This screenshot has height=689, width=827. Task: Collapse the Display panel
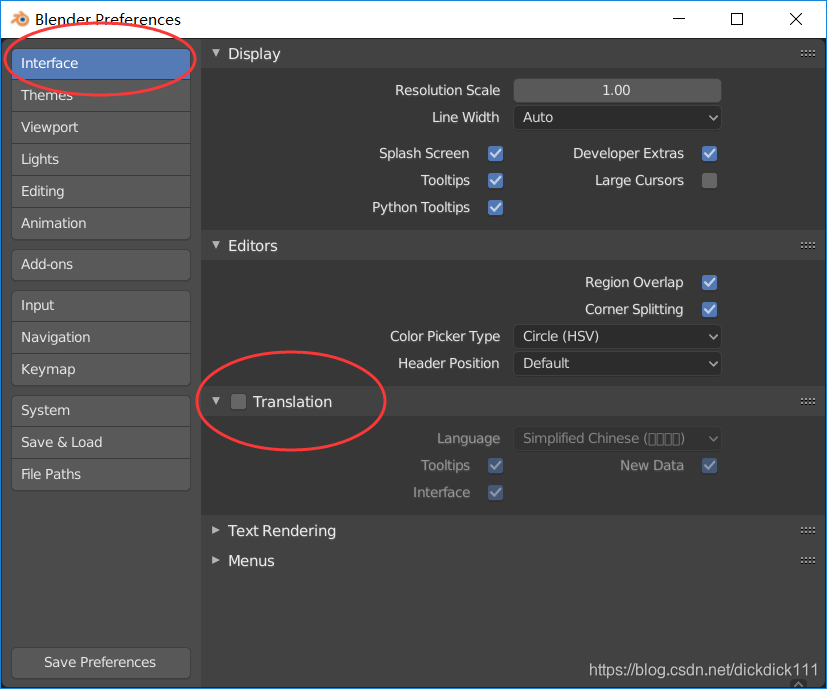[x=216, y=53]
